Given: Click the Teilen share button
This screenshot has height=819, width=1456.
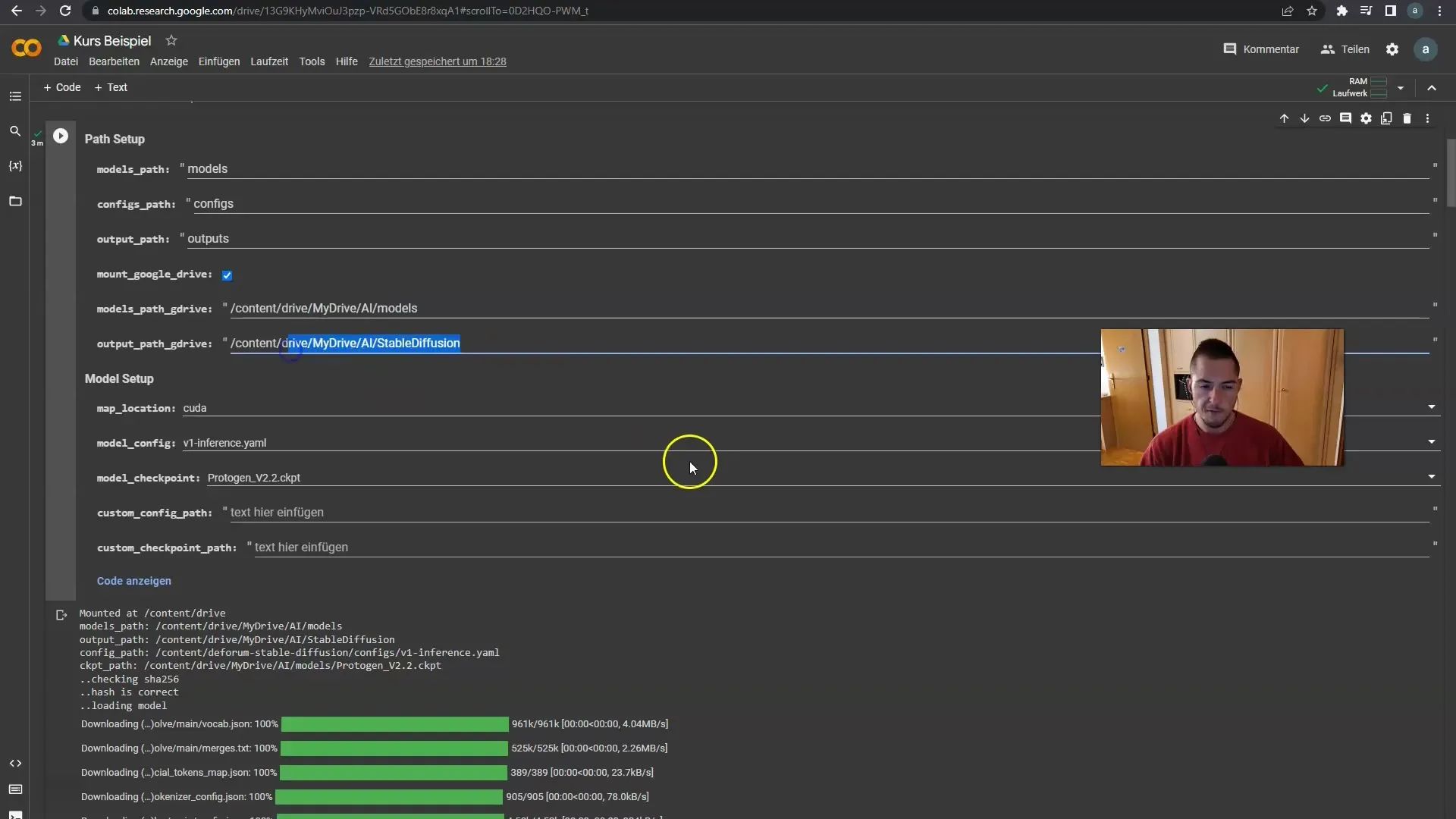Looking at the screenshot, I should point(1345,49).
